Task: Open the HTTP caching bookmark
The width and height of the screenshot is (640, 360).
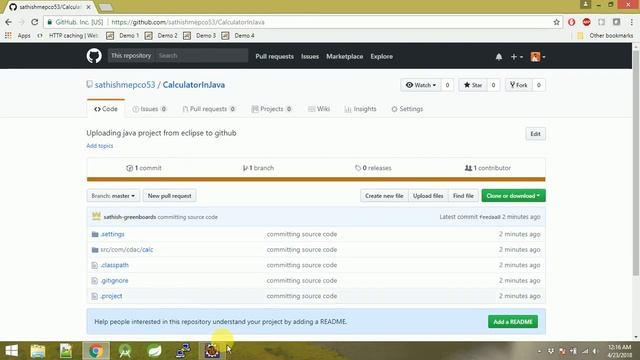Action: click(x=68, y=36)
